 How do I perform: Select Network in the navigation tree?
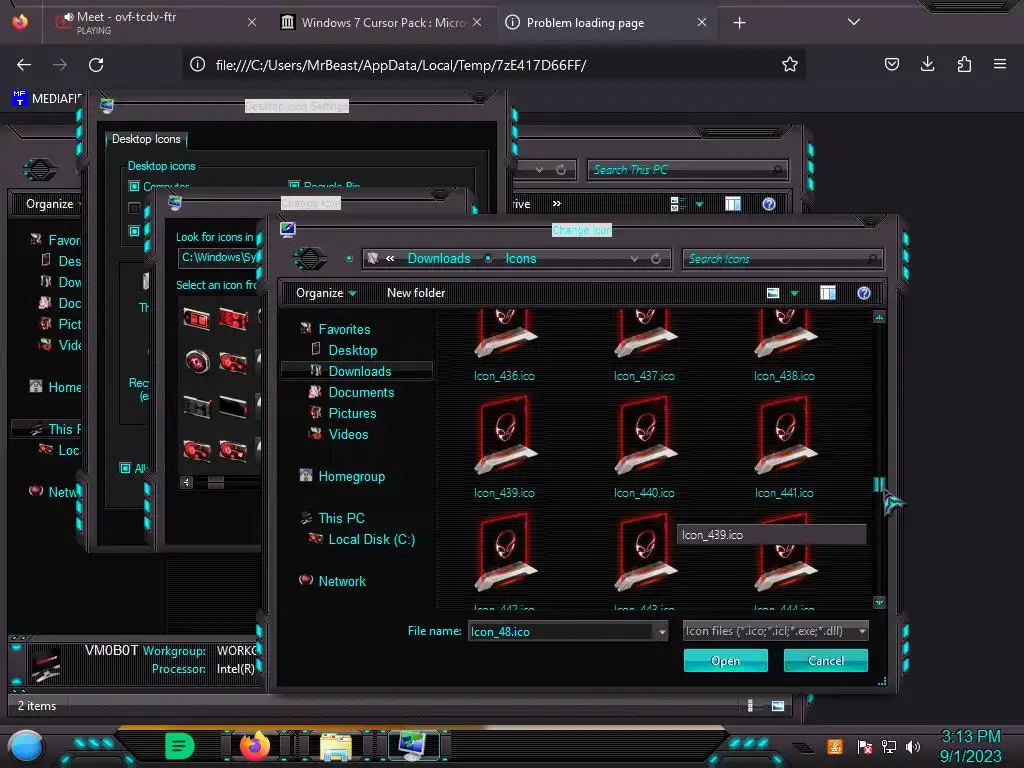point(342,581)
